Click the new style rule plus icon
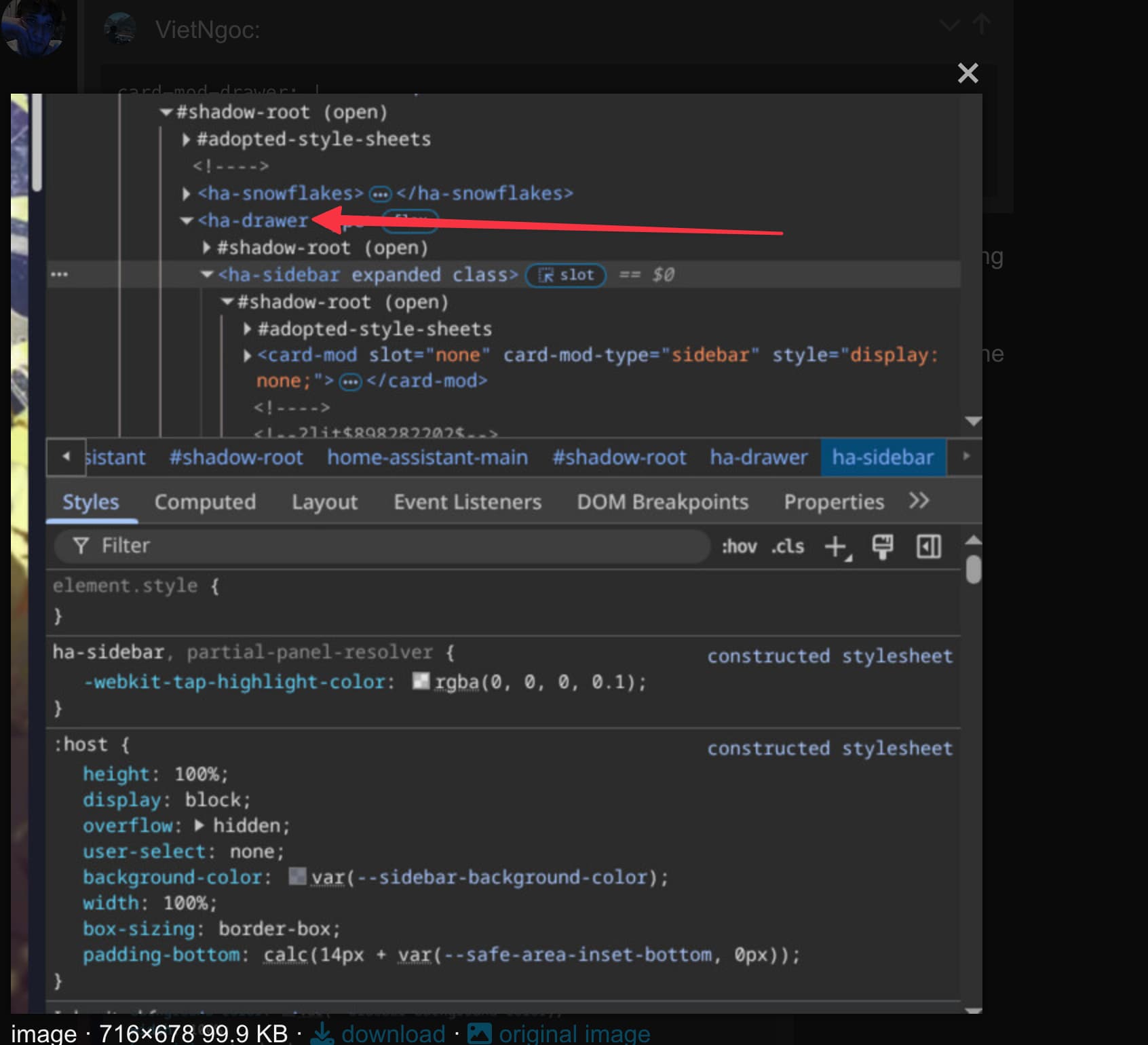1148x1045 pixels. 836,546
